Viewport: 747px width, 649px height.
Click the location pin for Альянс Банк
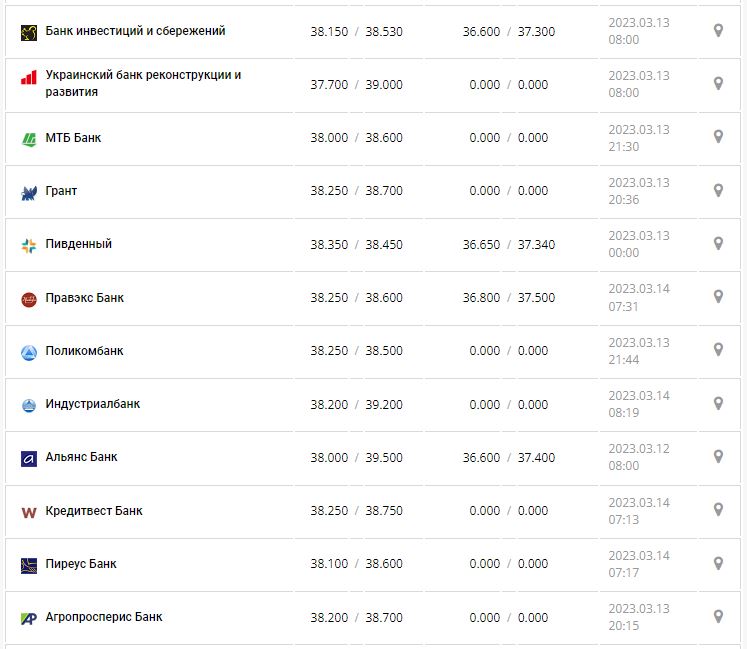pyautogui.click(x=718, y=456)
